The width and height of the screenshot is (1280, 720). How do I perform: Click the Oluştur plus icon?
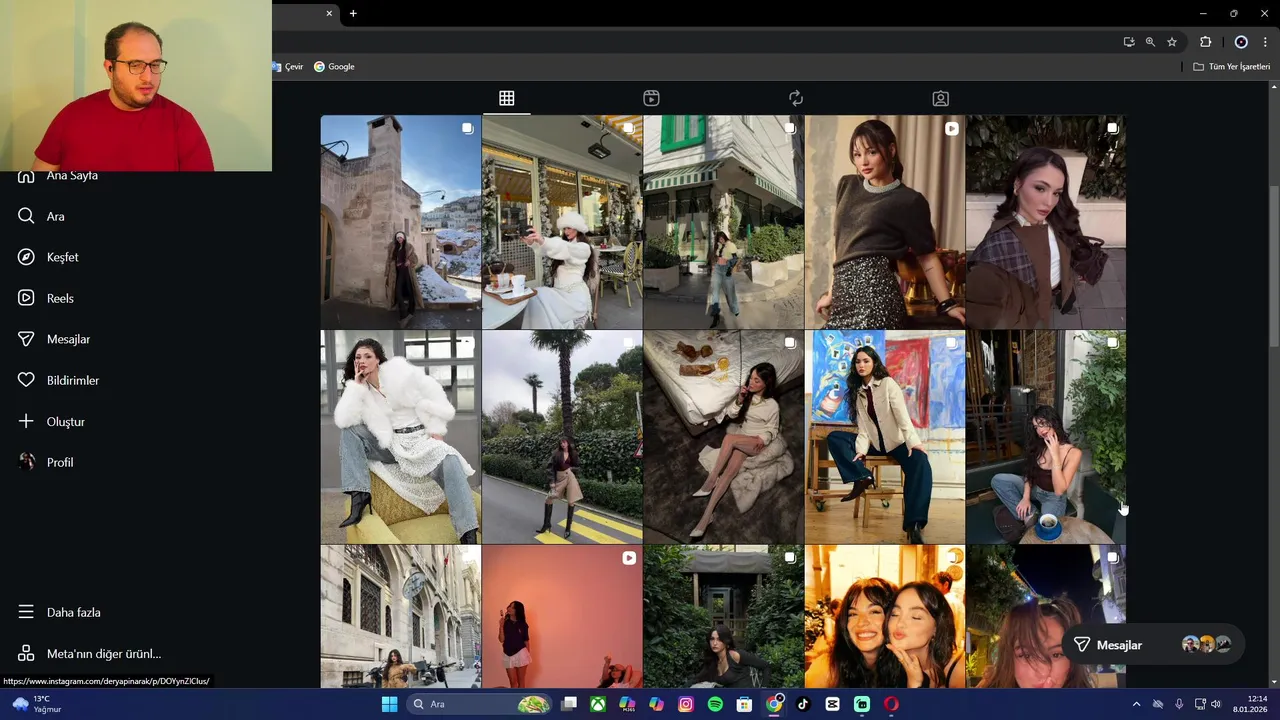(x=27, y=421)
